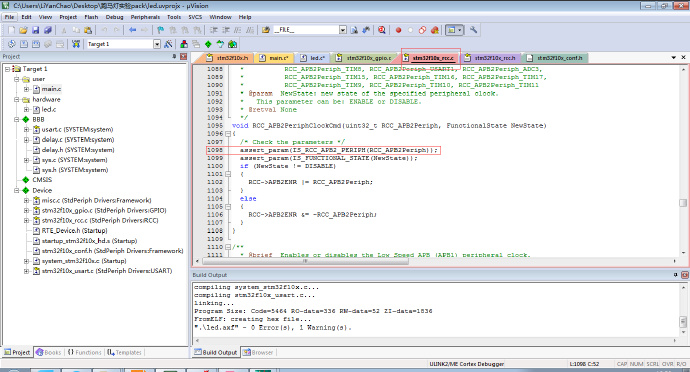690x372 pixels.
Task: Collapse the Device component node
Action: coord(17,190)
